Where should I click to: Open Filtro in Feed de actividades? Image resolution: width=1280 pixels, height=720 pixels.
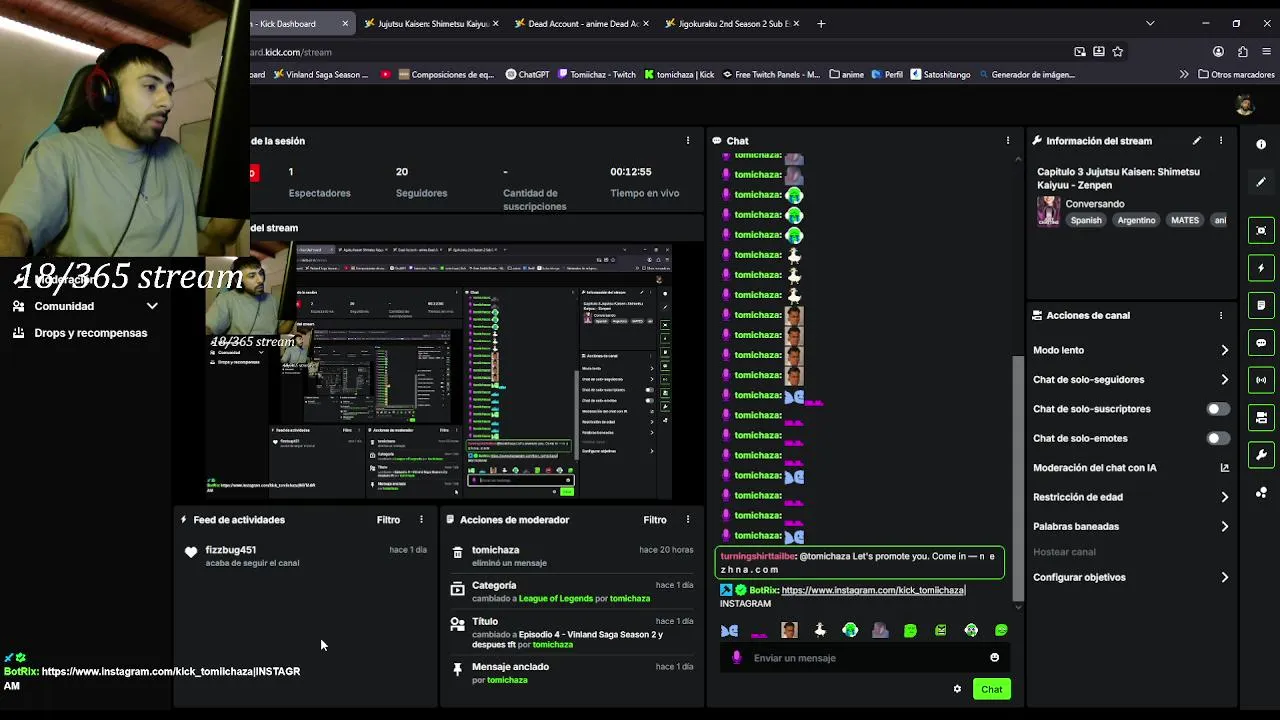[388, 520]
